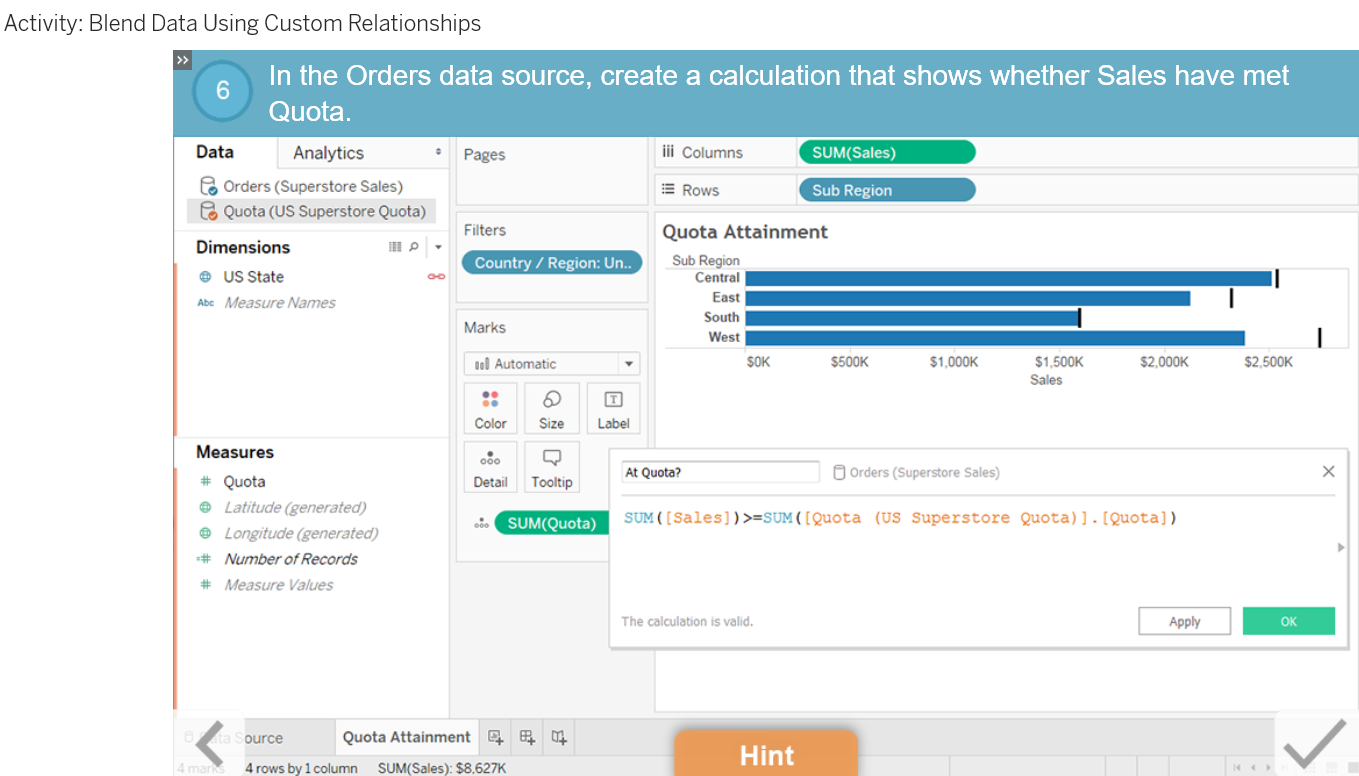Click the SUM(Quota) pill on Marks card
Image resolution: width=1359 pixels, height=776 pixels.
(x=552, y=523)
